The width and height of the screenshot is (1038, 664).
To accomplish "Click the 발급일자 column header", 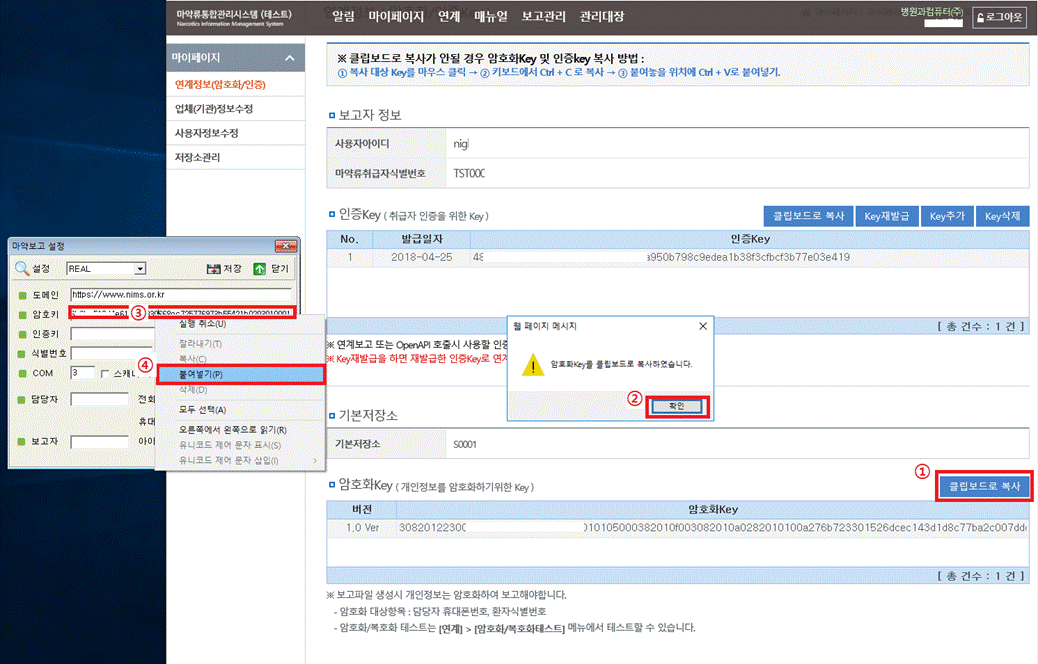I will point(422,239).
